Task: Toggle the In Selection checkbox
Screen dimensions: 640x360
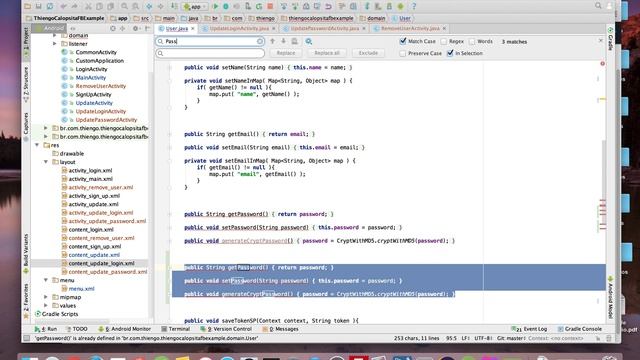Action: [x=450, y=53]
